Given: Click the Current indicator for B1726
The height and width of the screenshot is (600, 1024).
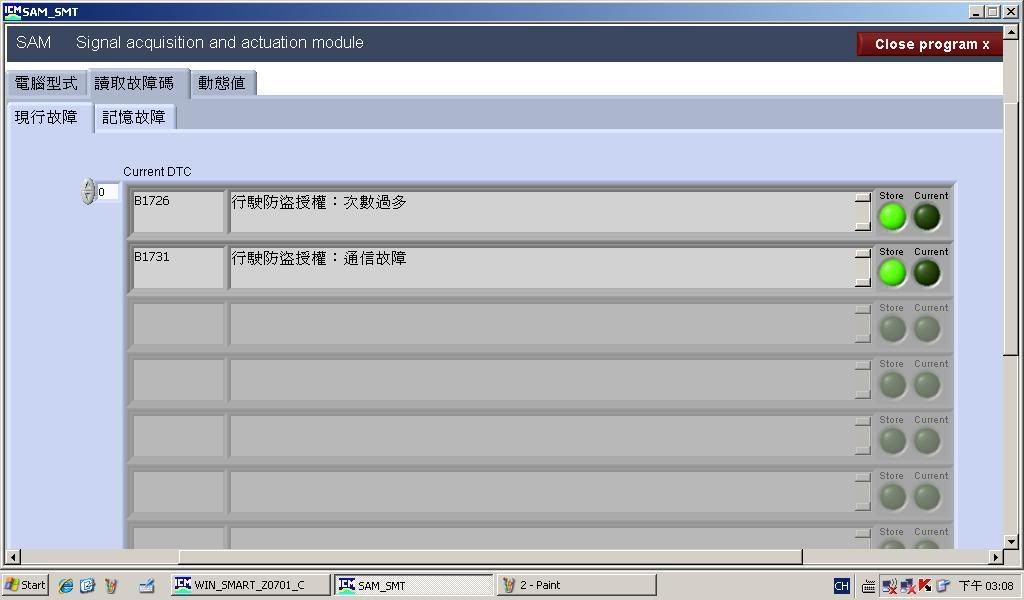Looking at the screenshot, I should (x=927, y=217).
